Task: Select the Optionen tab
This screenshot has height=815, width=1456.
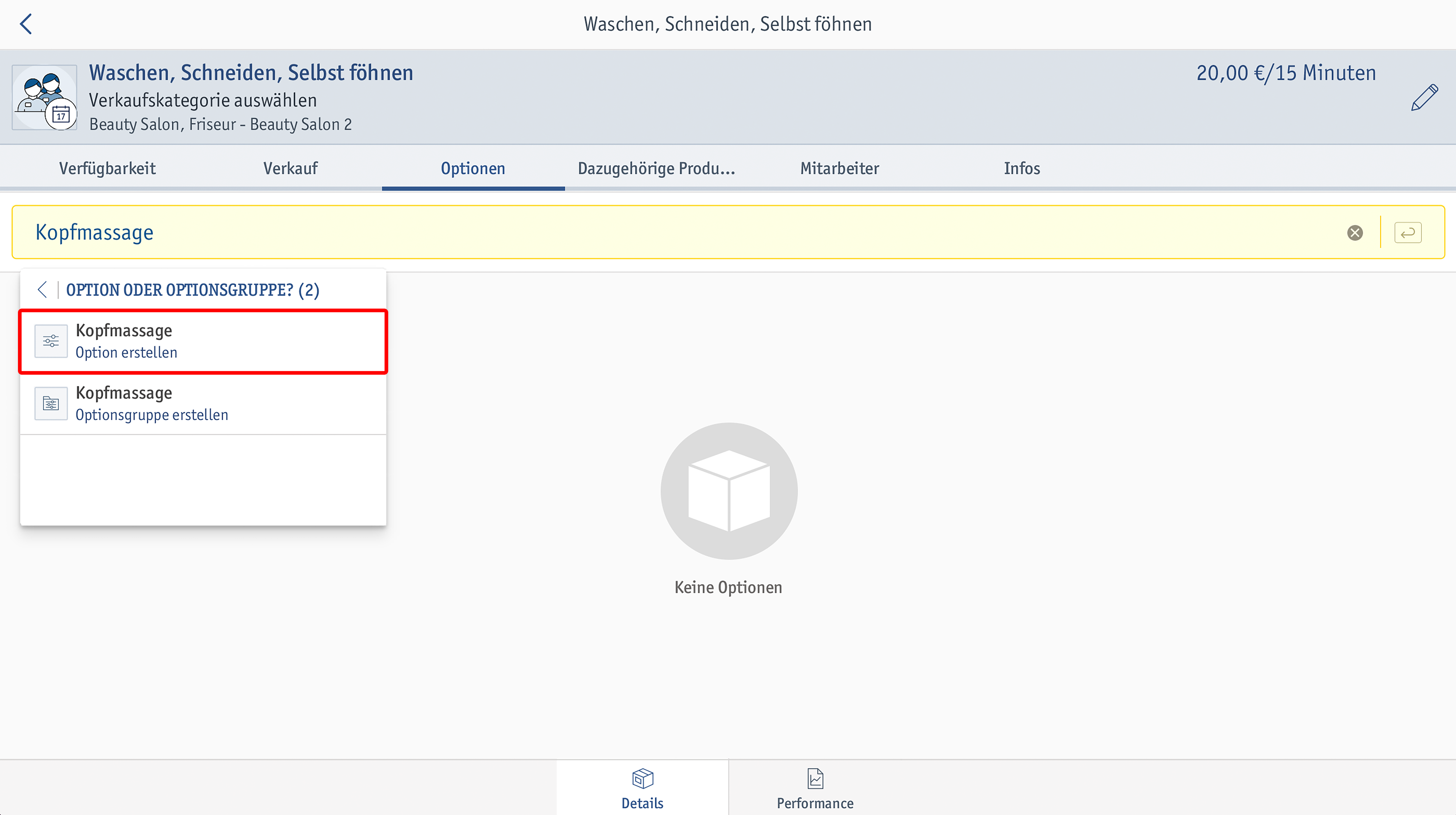Action: pyautogui.click(x=473, y=168)
